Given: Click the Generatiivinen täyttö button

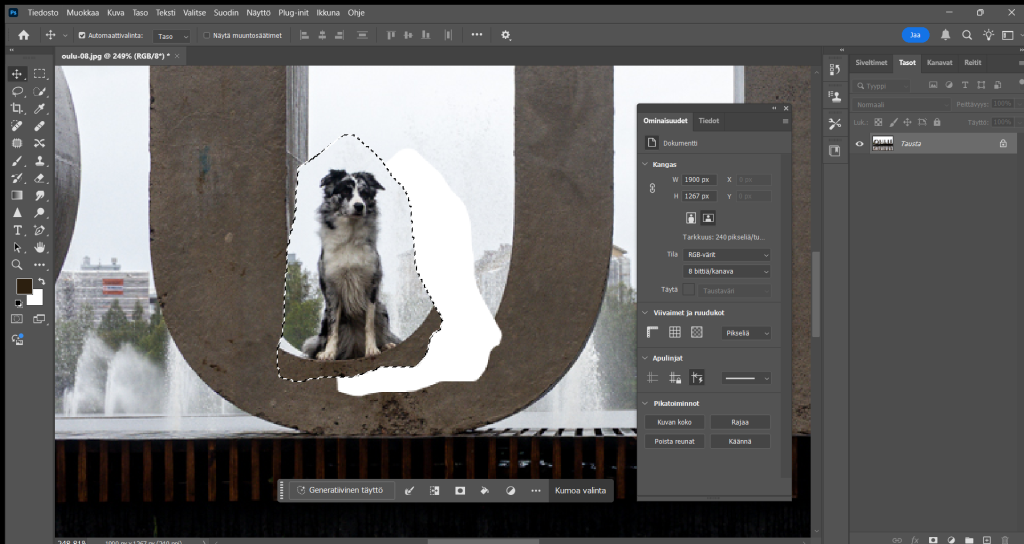Looking at the screenshot, I should point(340,491).
